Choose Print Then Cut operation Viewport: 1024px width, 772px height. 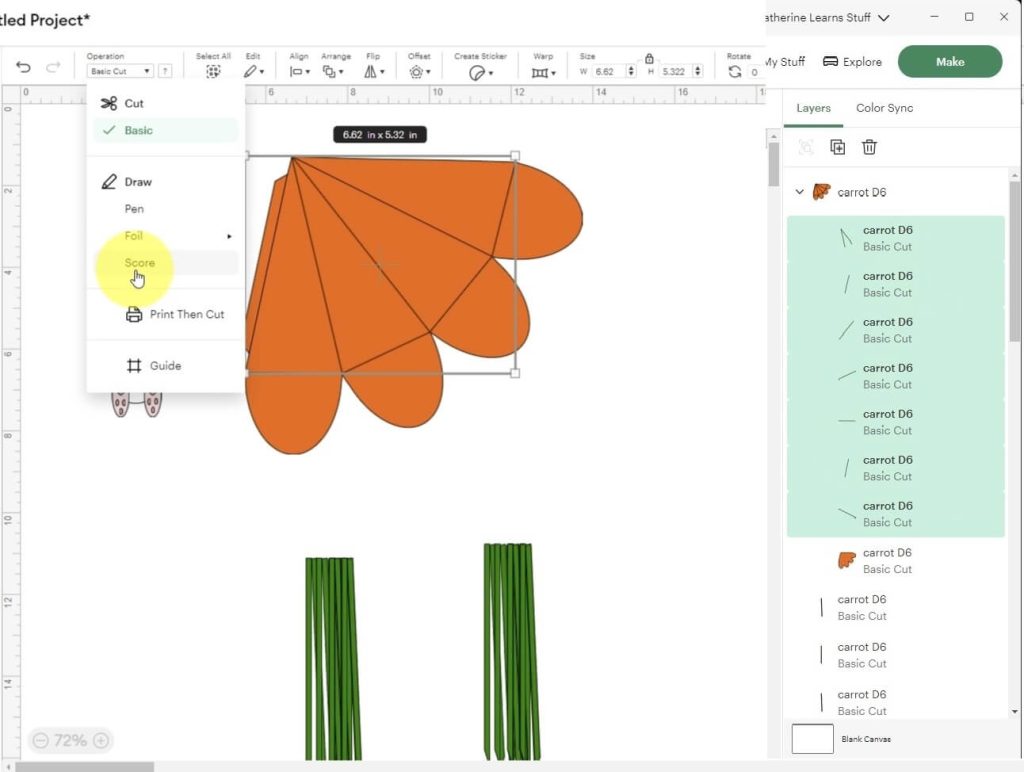(x=174, y=314)
